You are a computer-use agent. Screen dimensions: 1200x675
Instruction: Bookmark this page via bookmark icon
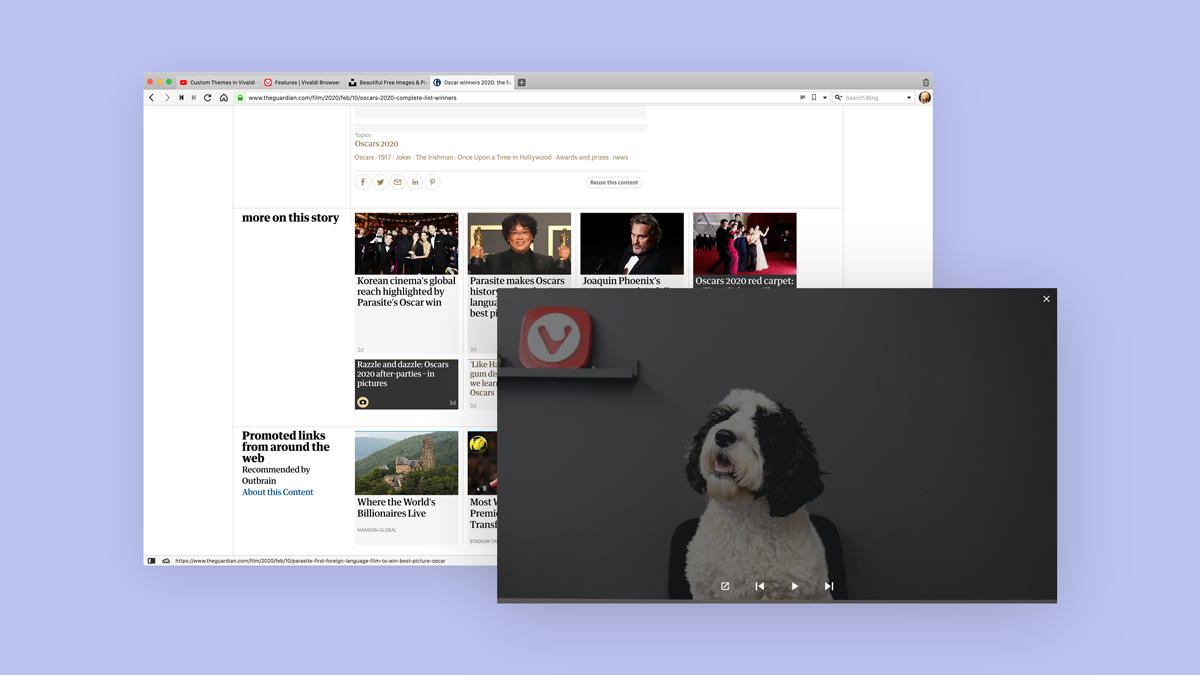click(814, 98)
